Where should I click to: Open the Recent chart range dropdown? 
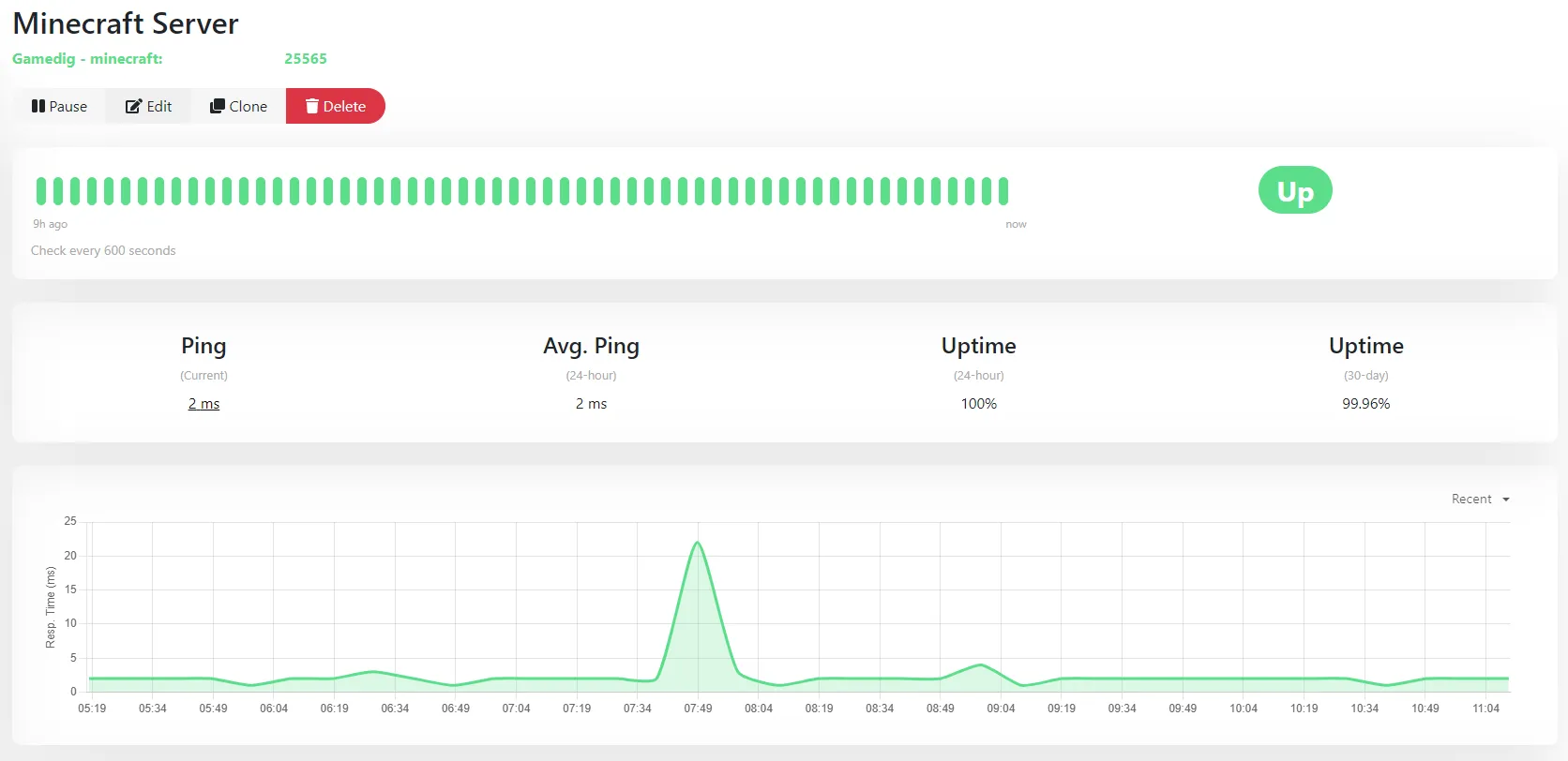point(1480,500)
